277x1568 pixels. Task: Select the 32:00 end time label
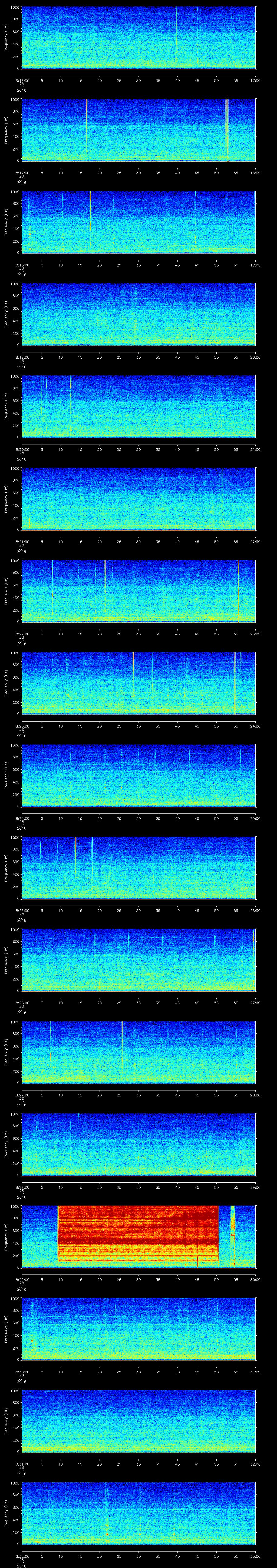[x=255, y=1464]
